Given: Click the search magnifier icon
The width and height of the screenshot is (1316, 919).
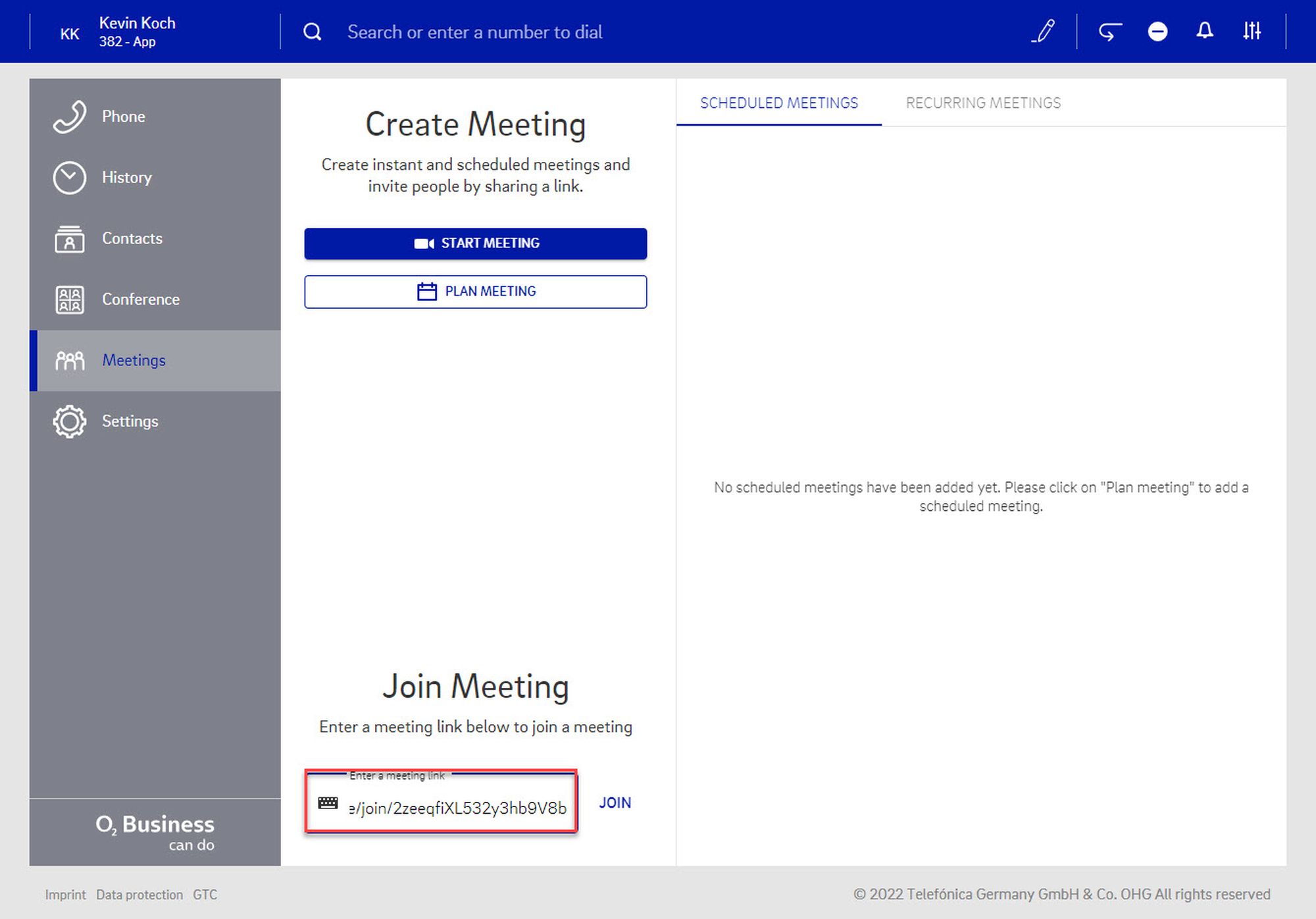Looking at the screenshot, I should coord(313,32).
